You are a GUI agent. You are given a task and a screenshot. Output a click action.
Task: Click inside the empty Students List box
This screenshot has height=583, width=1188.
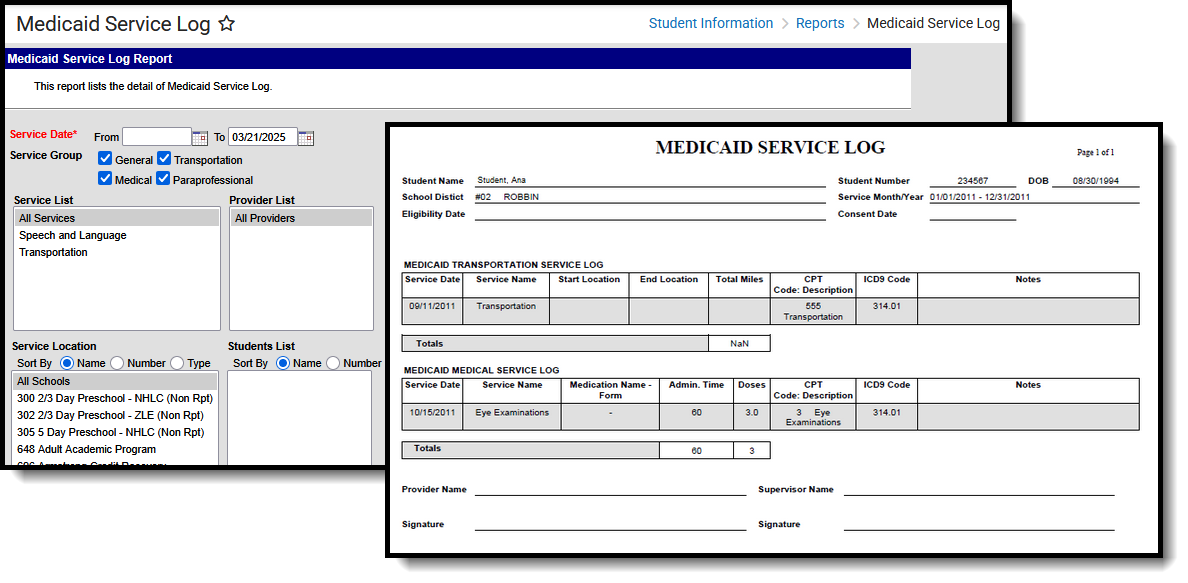click(300, 417)
